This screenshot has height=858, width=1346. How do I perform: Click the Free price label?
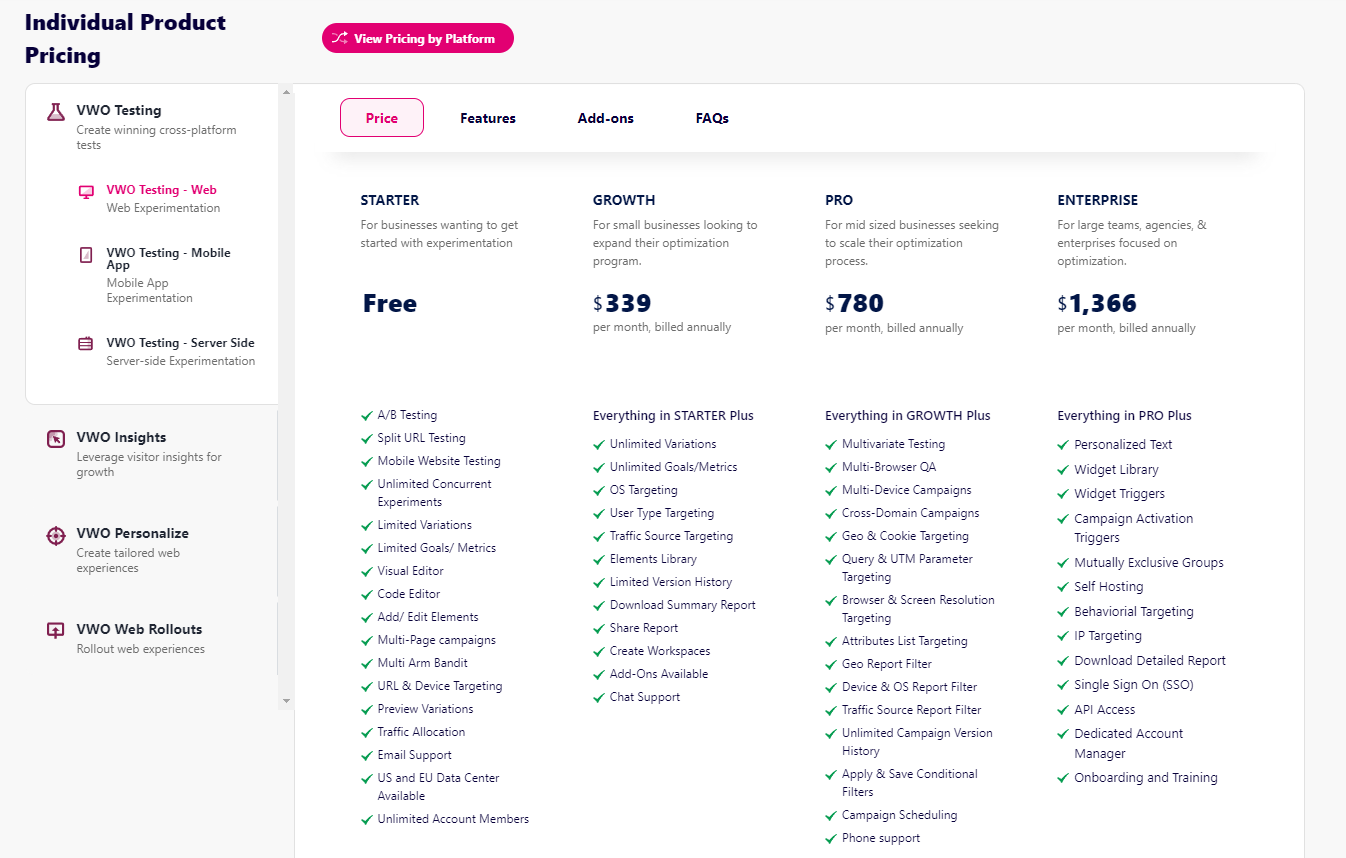point(390,303)
